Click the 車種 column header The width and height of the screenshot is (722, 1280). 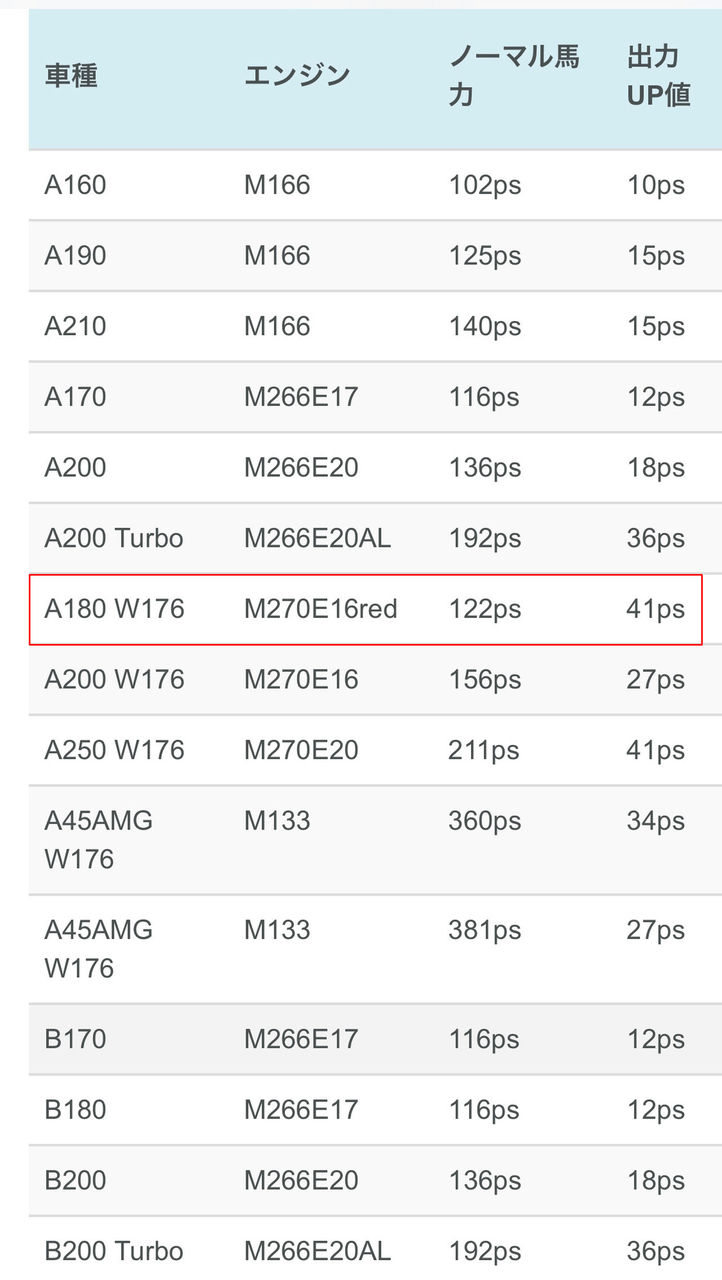(x=71, y=76)
